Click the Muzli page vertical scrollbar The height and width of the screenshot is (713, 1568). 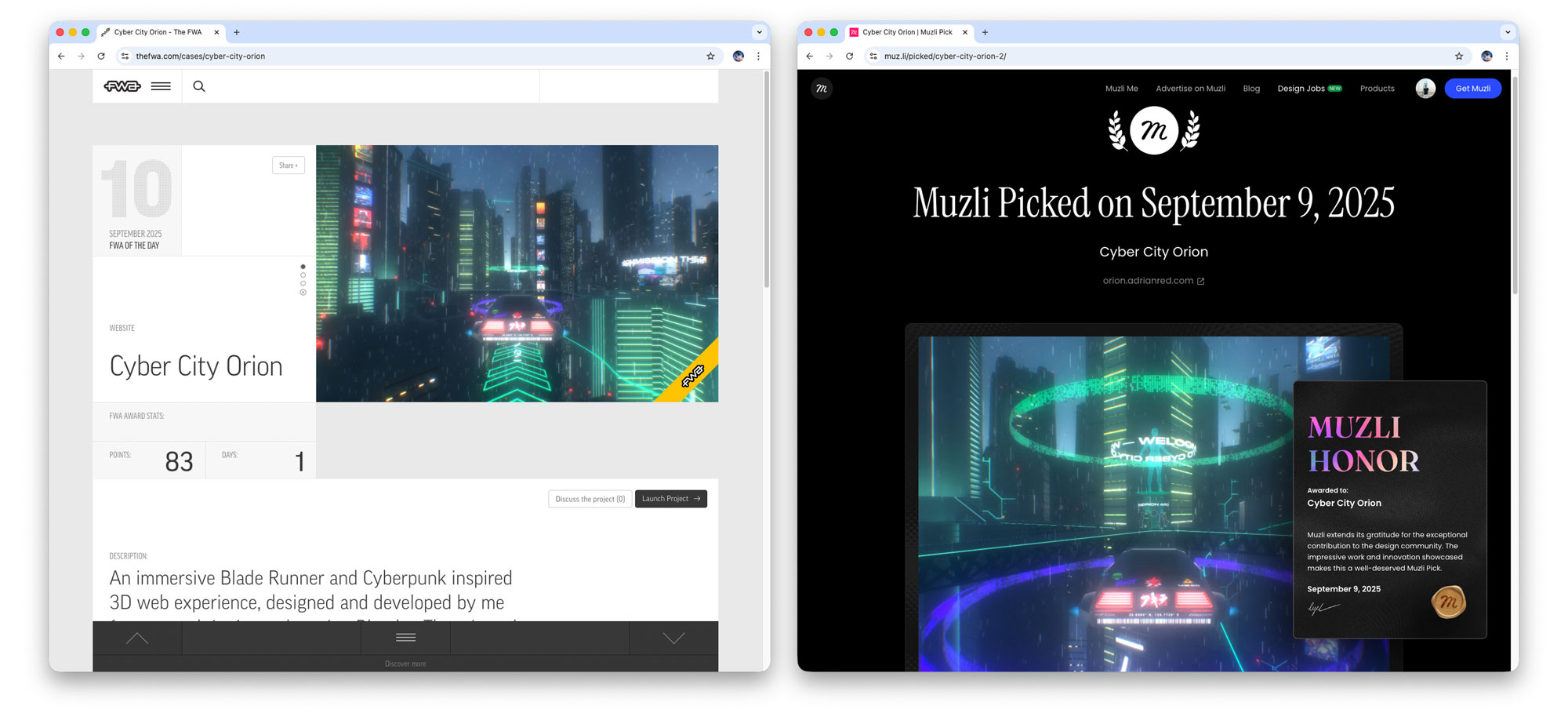click(1515, 184)
